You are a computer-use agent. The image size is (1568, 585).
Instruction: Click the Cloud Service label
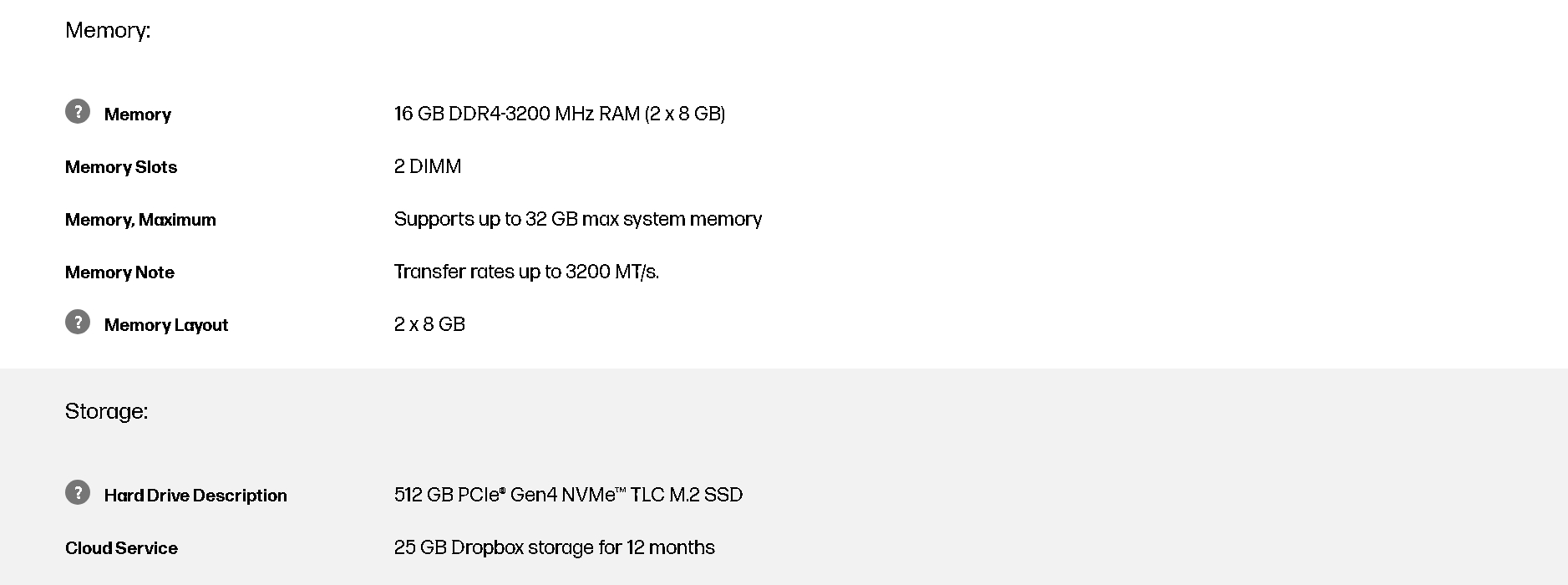tap(121, 548)
